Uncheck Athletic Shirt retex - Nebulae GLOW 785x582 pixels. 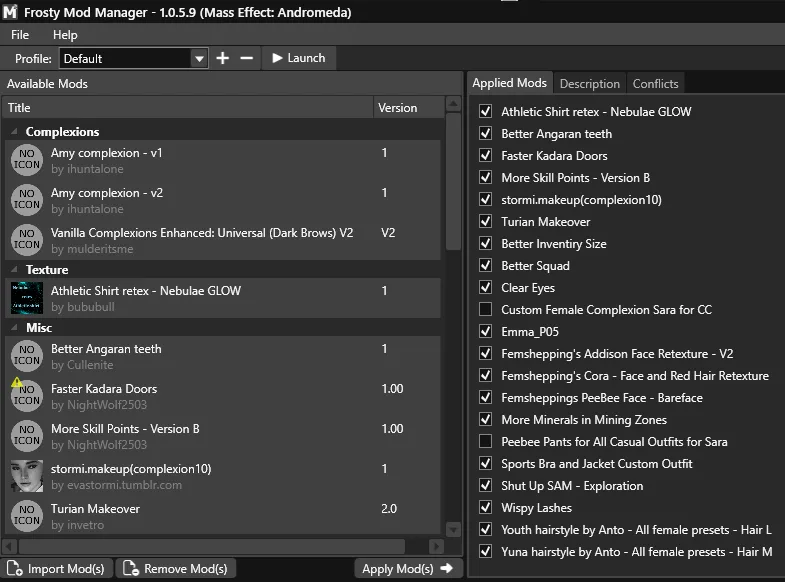(485, 111)
